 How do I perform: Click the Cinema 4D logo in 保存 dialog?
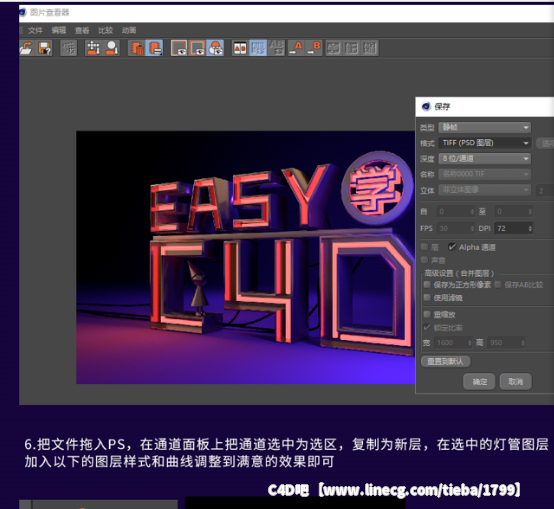pyautogui.click(x=426, y=106)
